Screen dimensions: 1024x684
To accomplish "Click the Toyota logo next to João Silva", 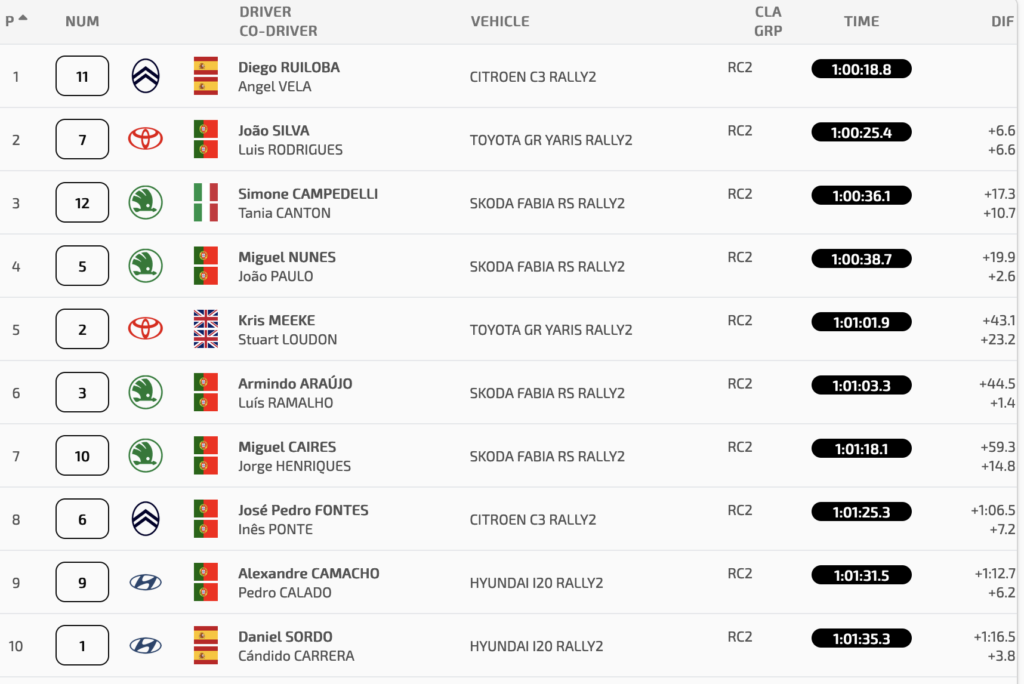I will tap(145, 138).
